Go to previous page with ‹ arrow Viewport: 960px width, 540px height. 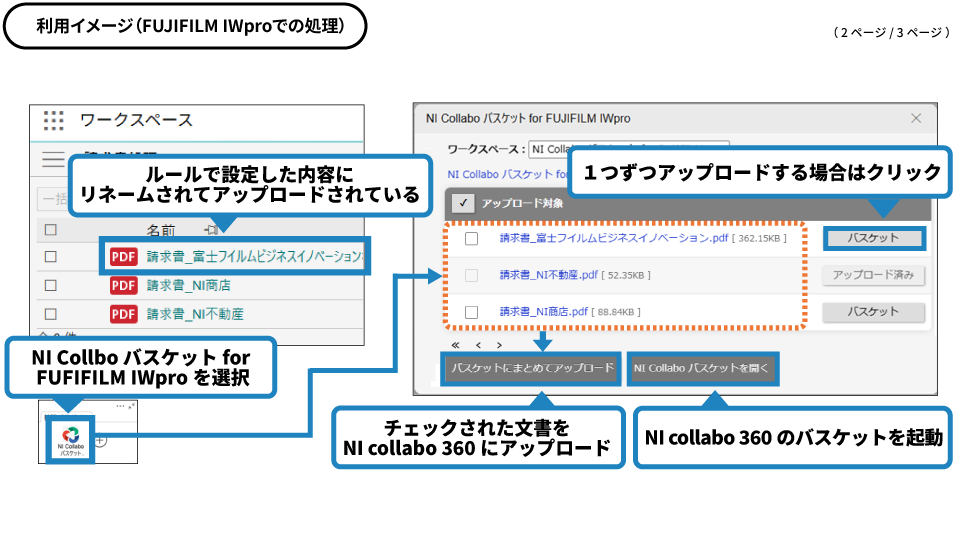click(478, 345)
